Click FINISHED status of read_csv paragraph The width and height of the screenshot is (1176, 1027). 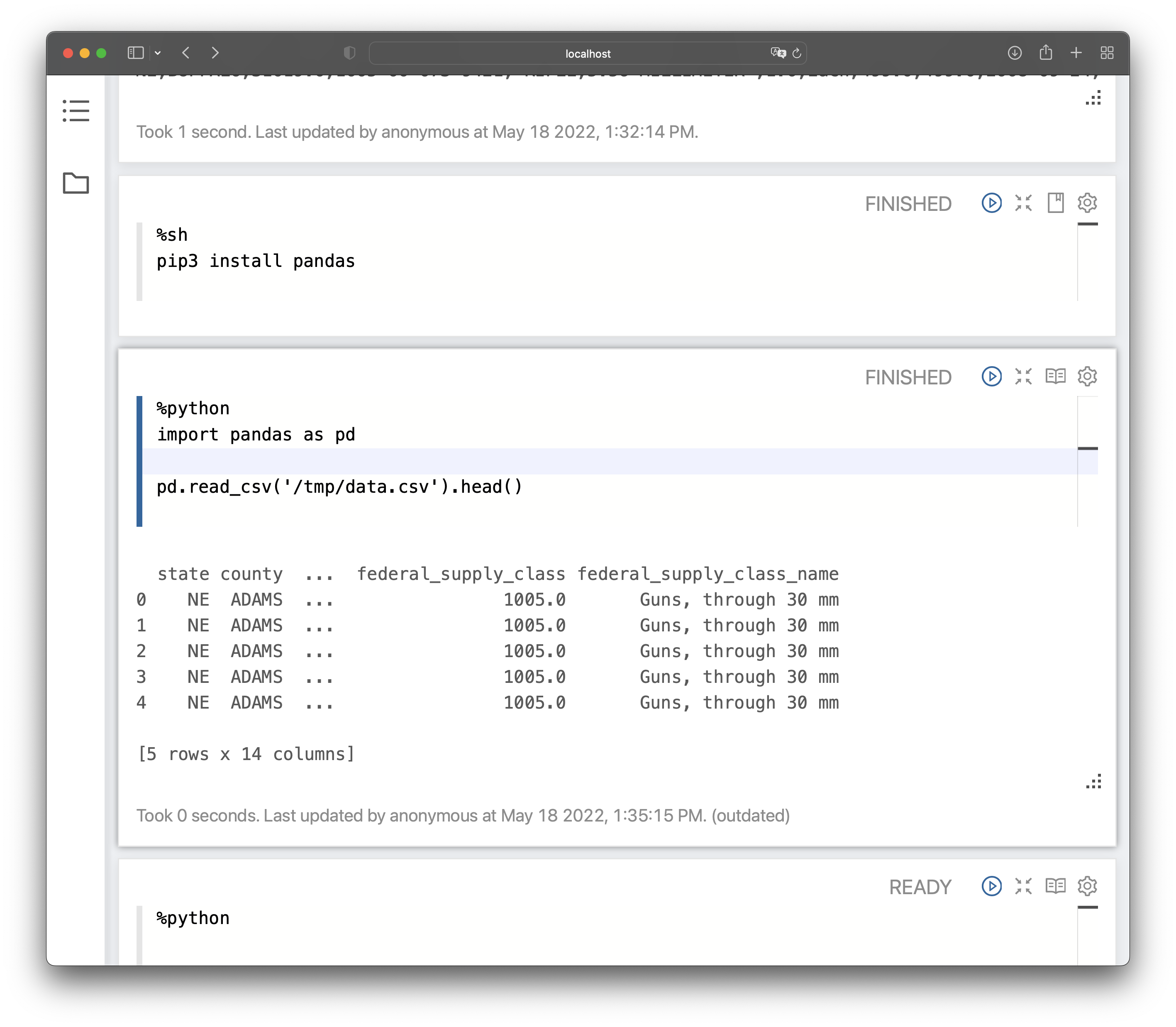908,378
